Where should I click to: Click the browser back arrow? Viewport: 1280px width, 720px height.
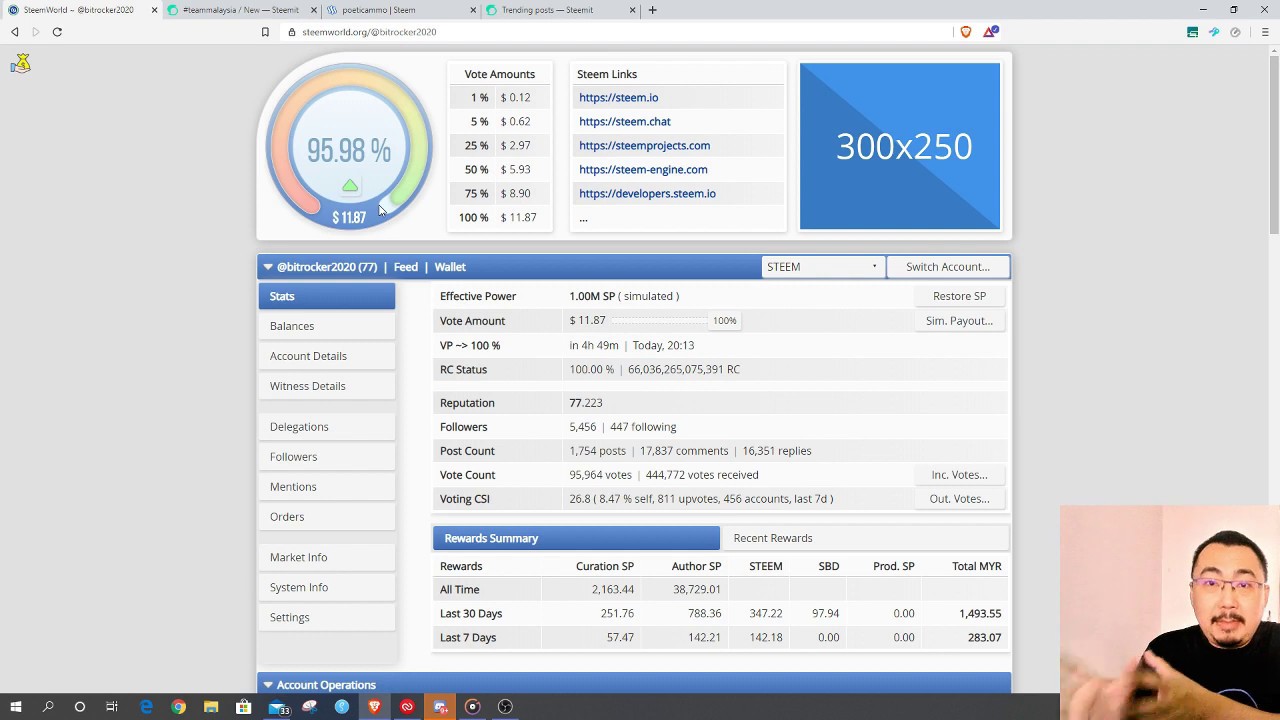[15, 32]
